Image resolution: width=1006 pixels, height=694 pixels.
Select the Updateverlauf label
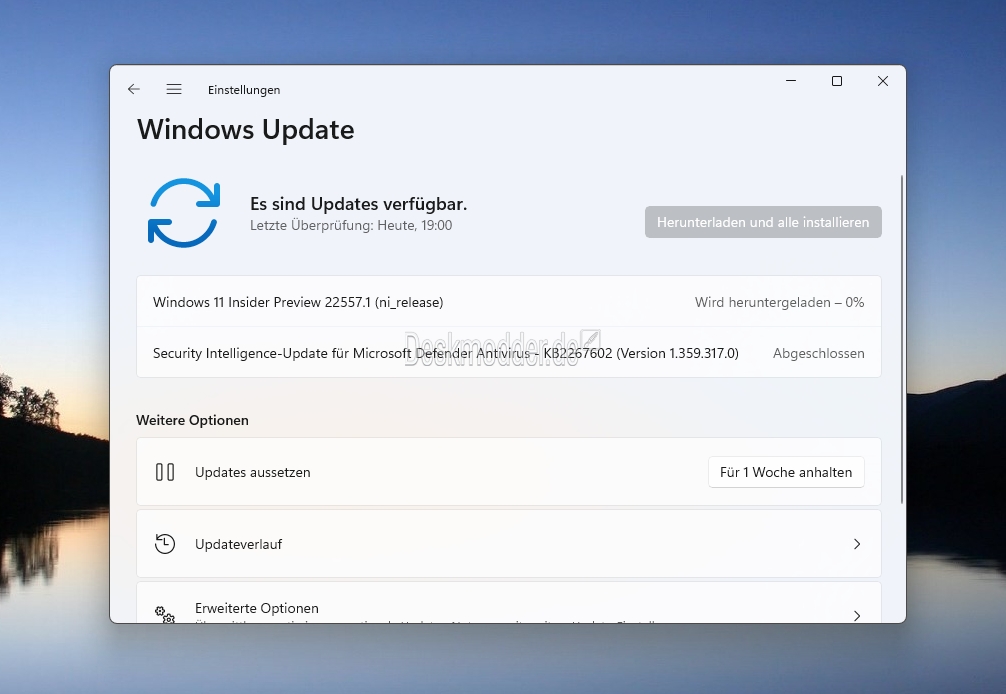coord(239,544)
